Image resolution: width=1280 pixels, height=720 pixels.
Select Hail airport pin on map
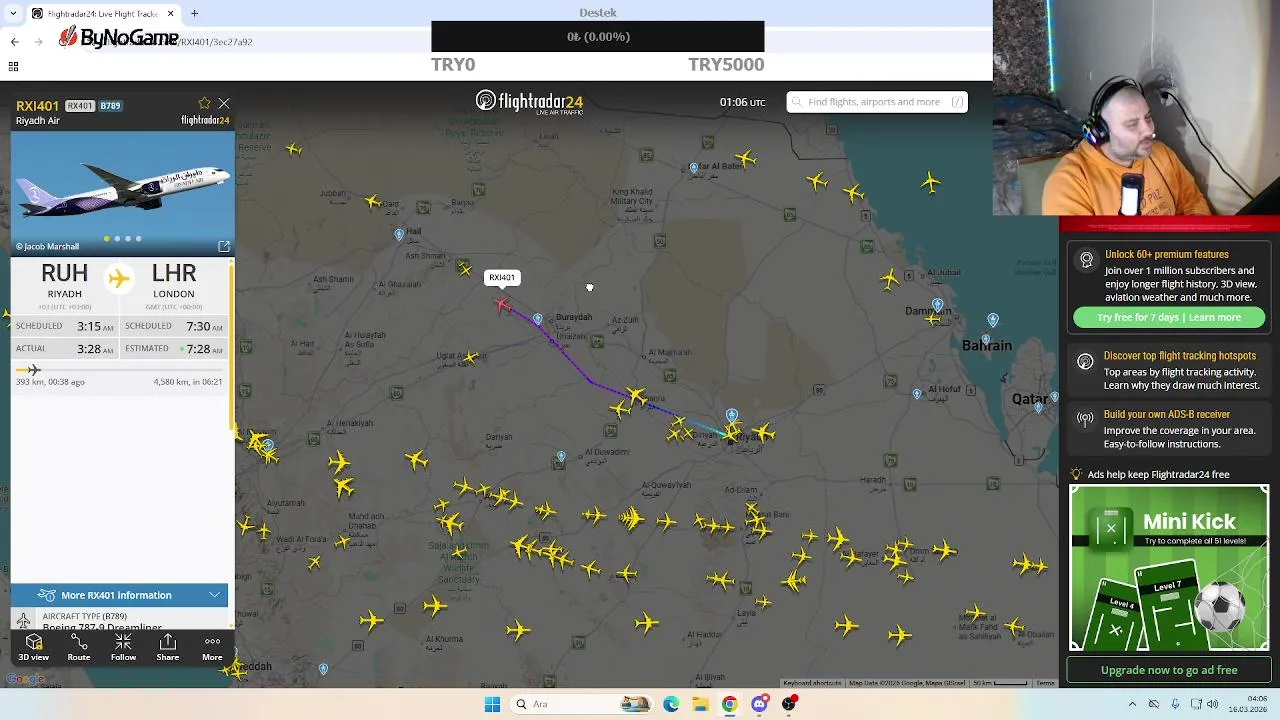(399, 234)
